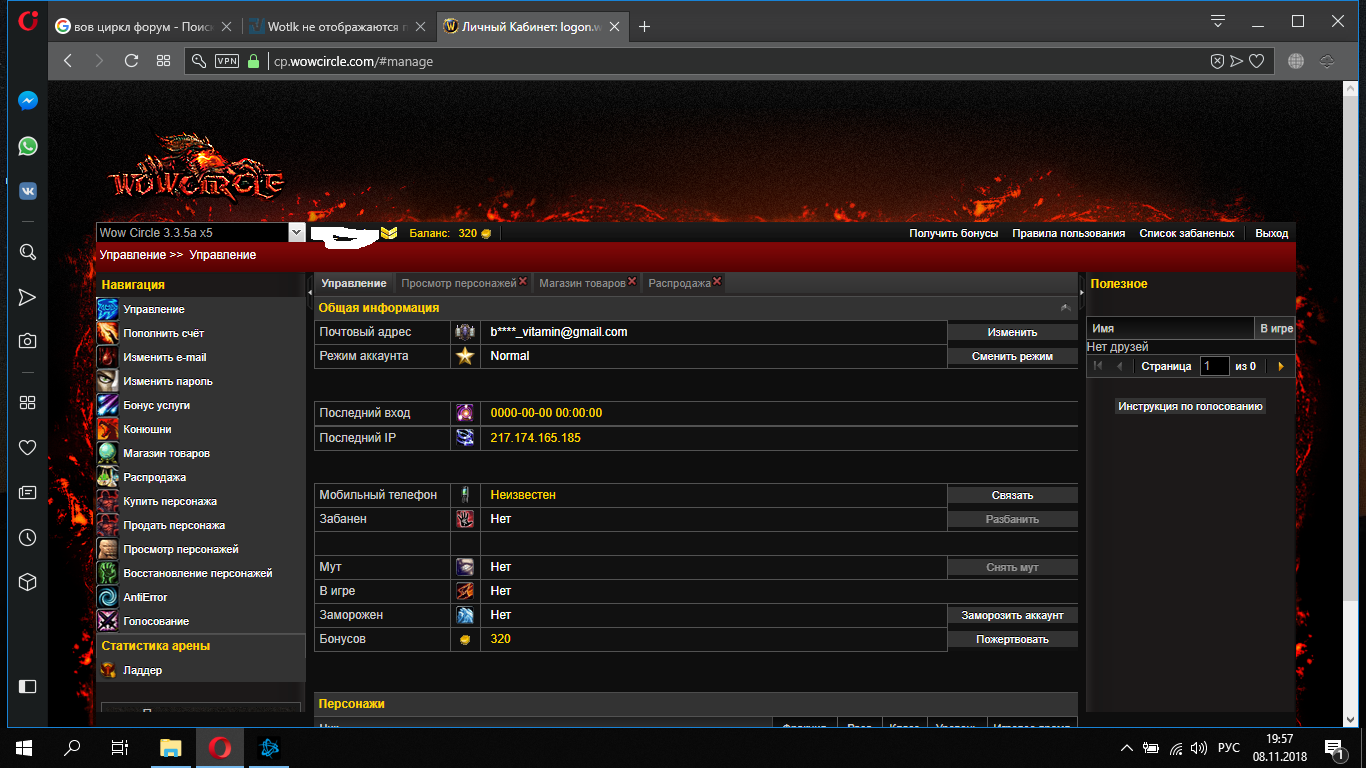This screenshot has width=1366, height=768.
Task: Show hidden system tray icons
Action: [1127, 747]
